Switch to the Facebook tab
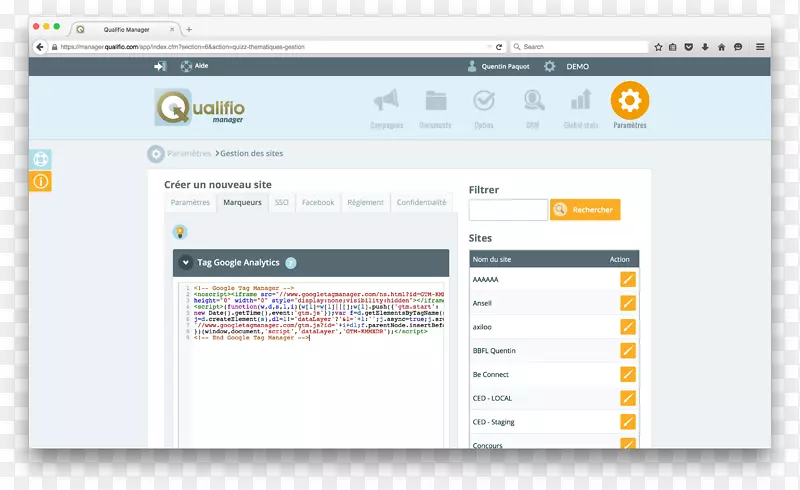Viewport: 800px width, 490px height. coord(318,203)
